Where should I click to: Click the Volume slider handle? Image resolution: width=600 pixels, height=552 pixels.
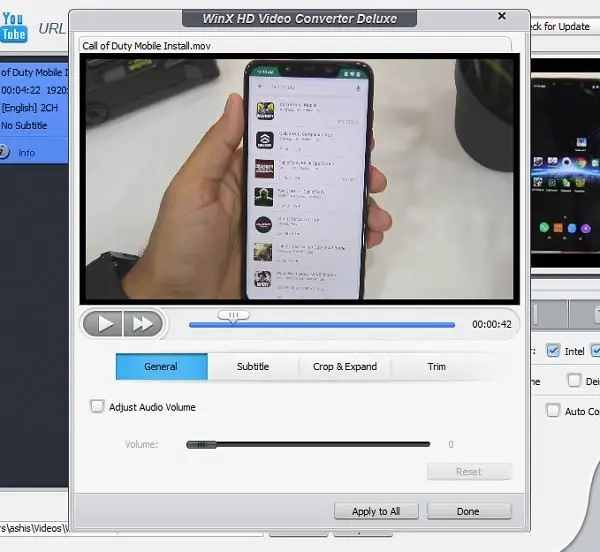tap(201, 445)
